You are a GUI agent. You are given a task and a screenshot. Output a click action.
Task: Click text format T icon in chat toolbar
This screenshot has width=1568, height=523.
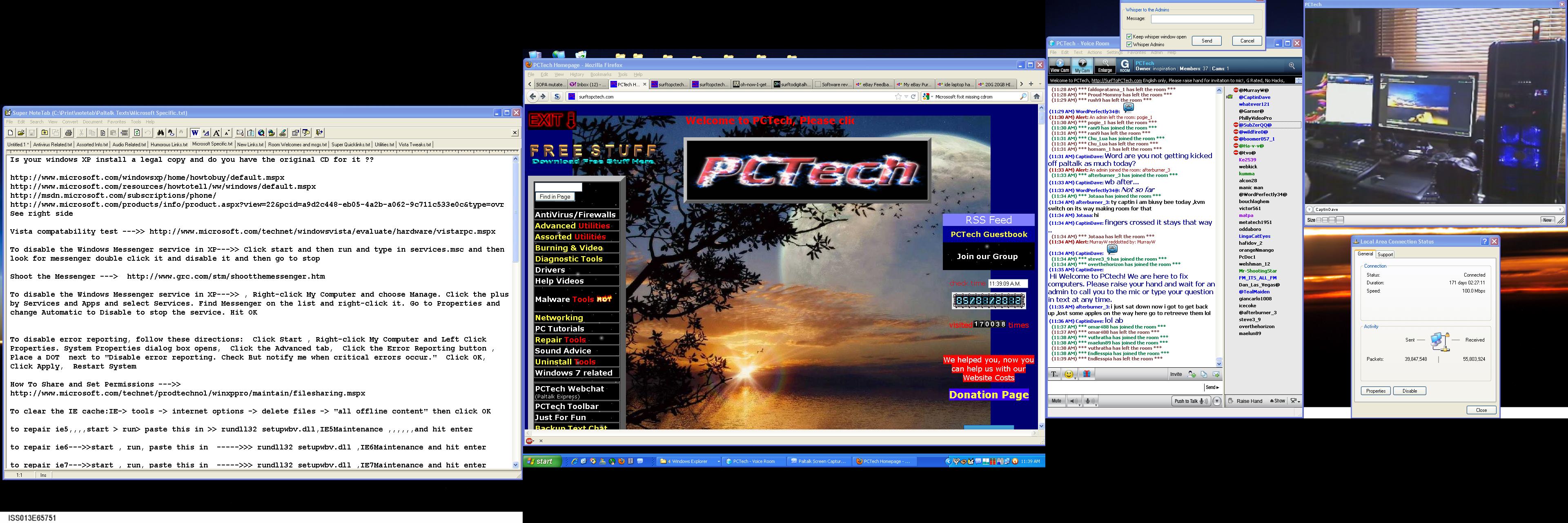click(x=1055, y=374)
